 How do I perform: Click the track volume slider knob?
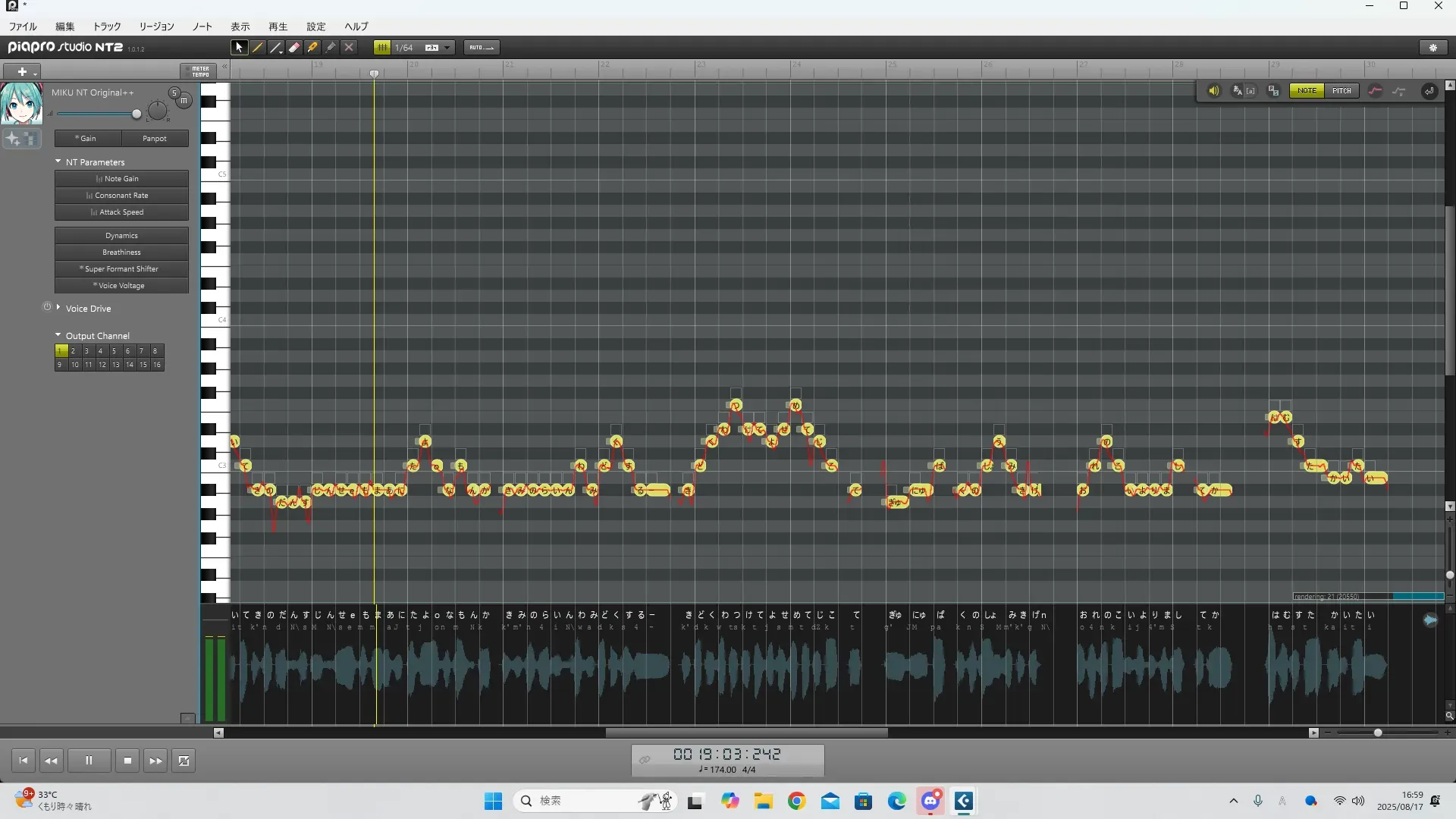(136, 114)
